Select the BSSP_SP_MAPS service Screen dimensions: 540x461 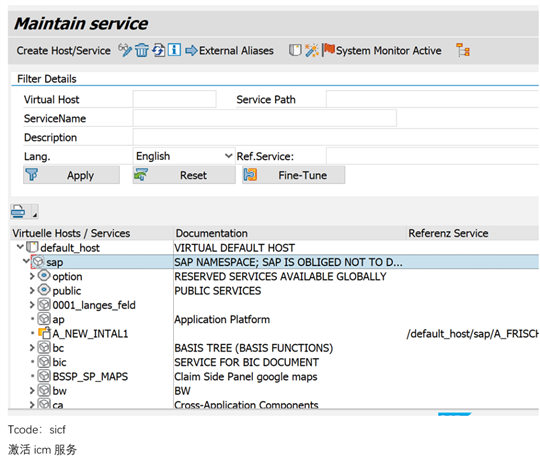(90, 377)
